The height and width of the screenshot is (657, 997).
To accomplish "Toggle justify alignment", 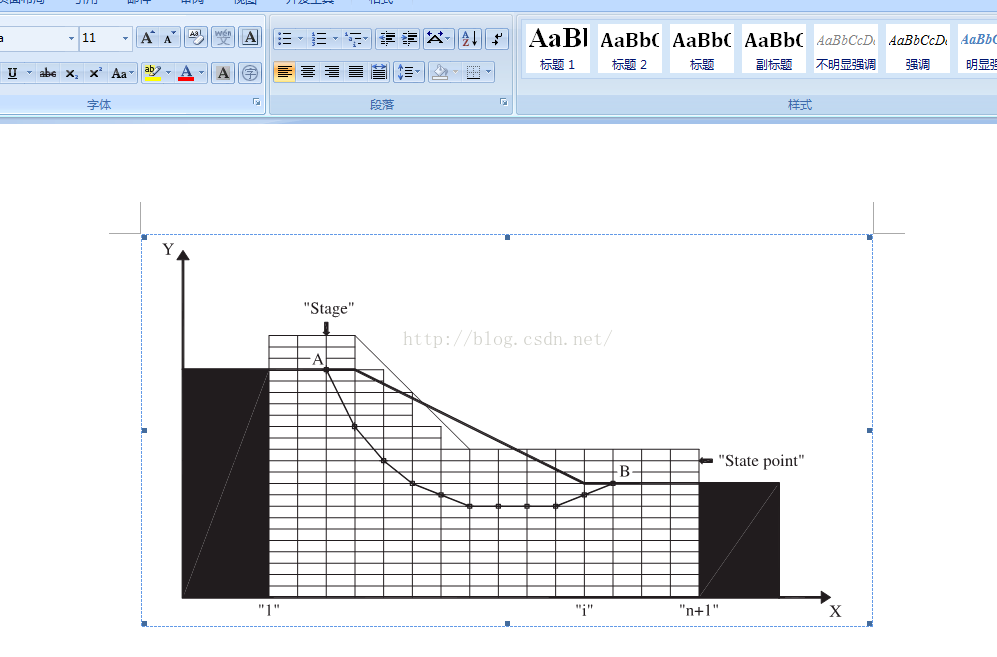I will point(355,72).
